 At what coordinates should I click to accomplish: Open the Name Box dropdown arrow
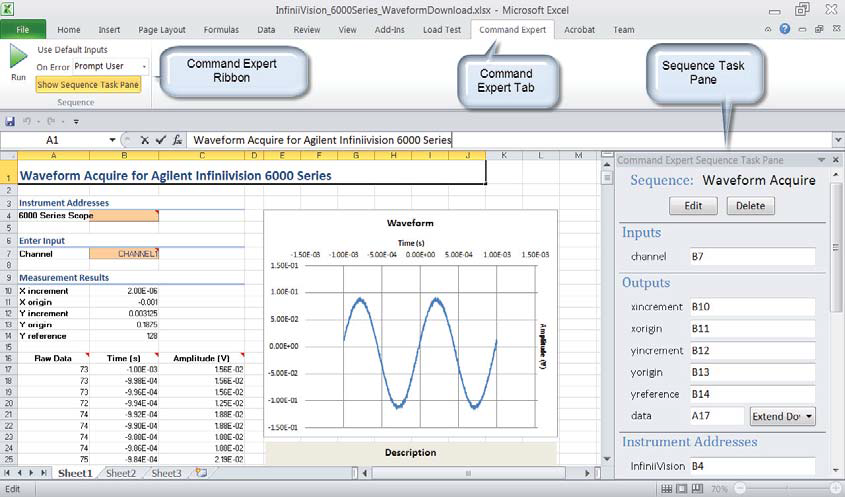tap(112, 141)
